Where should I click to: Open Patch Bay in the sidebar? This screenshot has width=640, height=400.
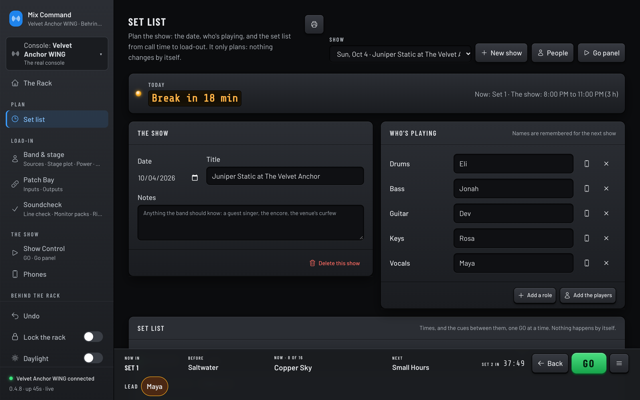[x=57, y=184]
